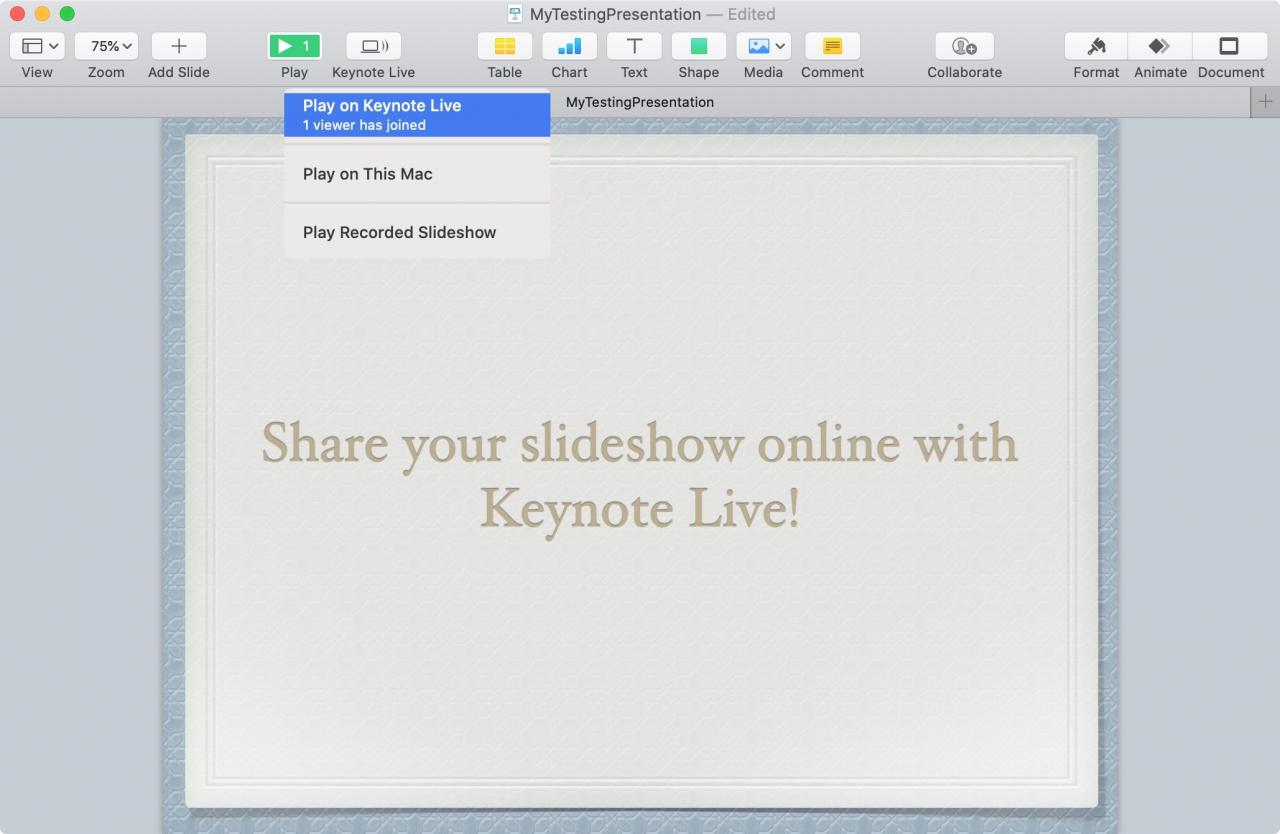Open the Document inspector
Screen dimensions: 1280x834
coord(1230,46)
